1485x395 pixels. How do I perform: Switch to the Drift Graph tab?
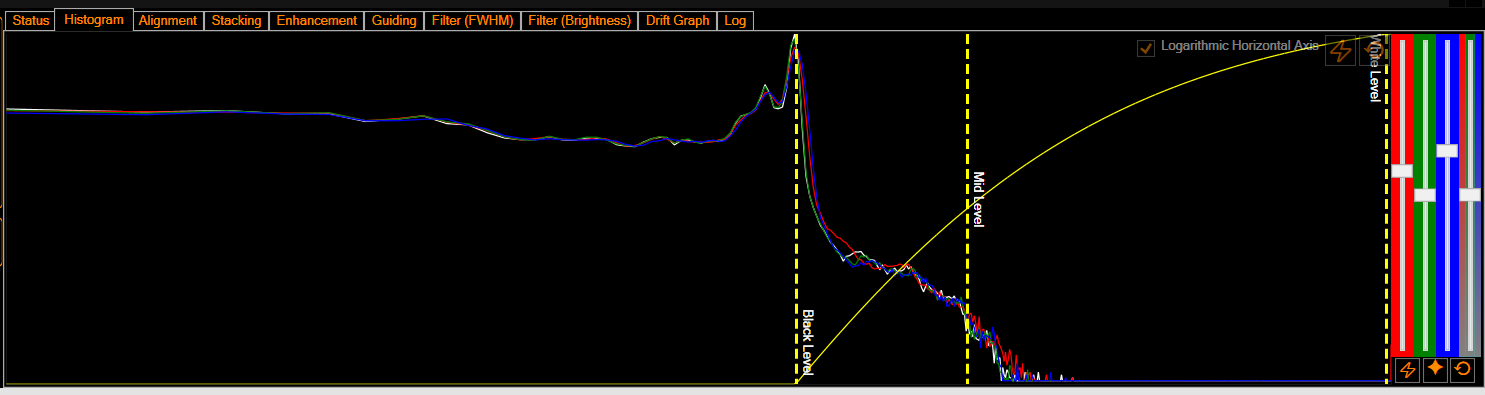[678, 20]
